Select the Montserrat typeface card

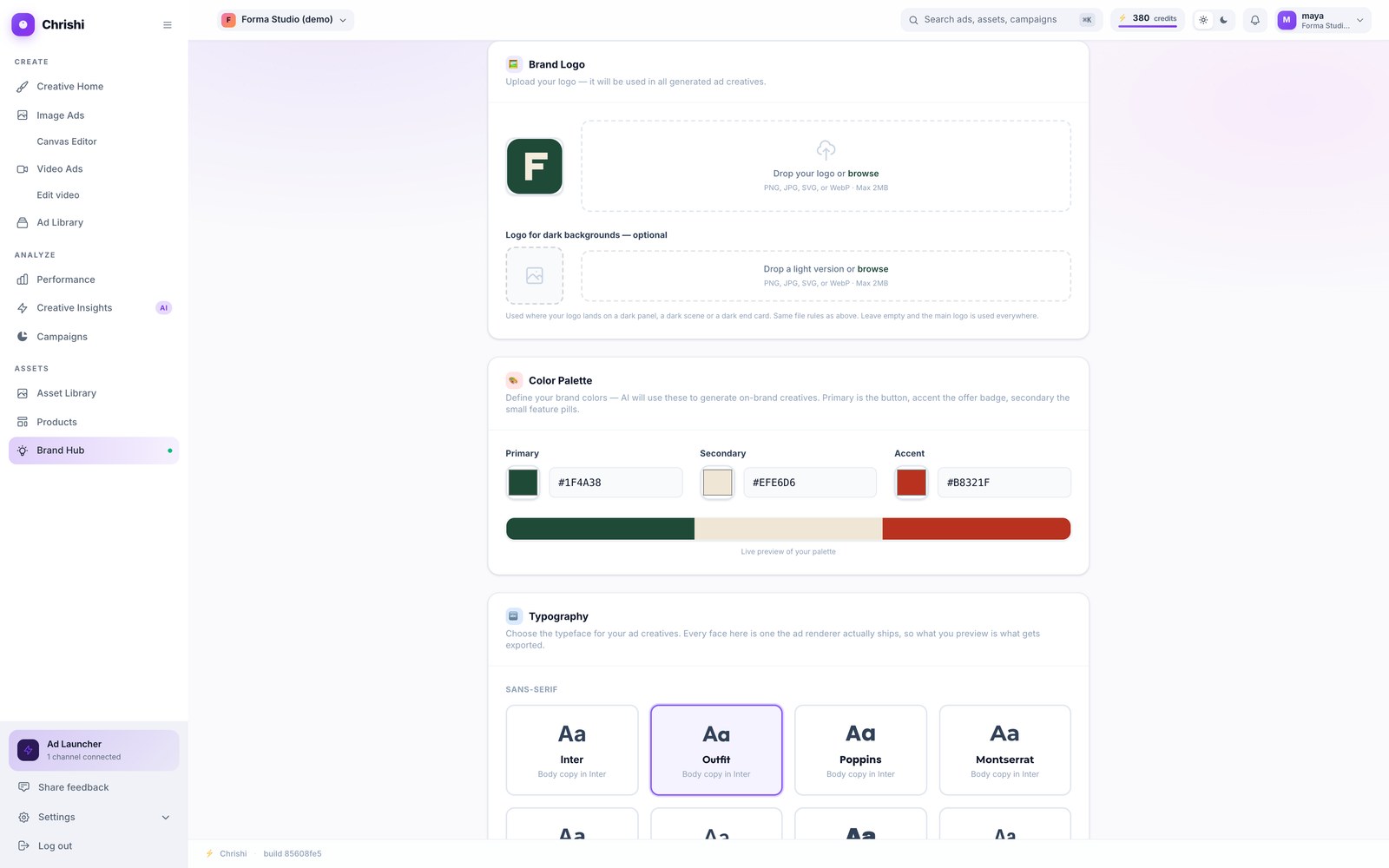click(x=1005, y=750)
